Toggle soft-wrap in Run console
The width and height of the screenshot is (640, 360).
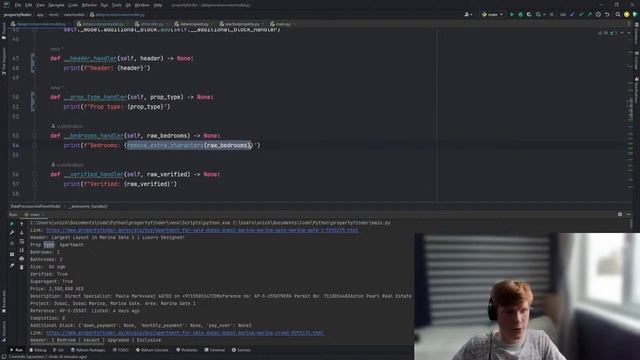pyautogui.click(x=22, y=241)
